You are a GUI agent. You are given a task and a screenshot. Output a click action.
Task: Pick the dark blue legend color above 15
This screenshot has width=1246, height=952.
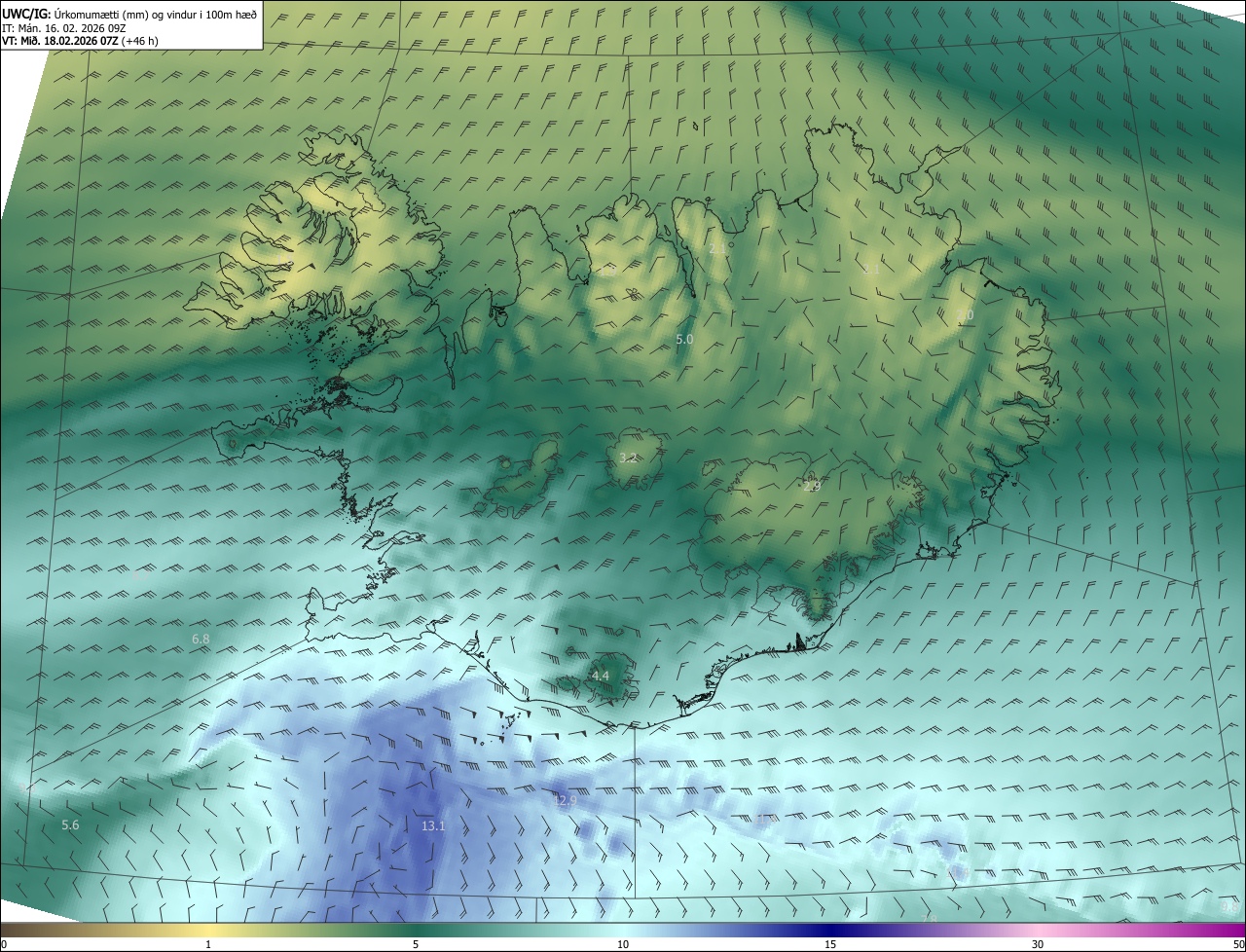pyautogui.click(x=830, y=930)
